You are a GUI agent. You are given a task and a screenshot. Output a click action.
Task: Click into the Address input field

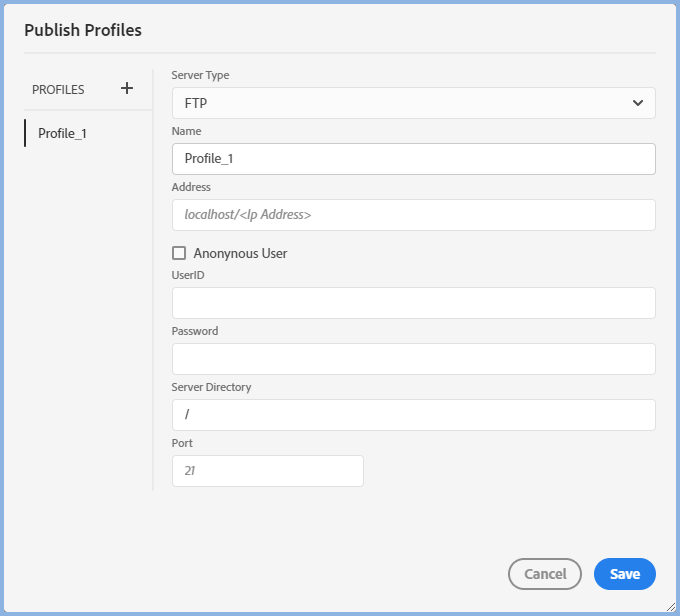pos(413,215)
